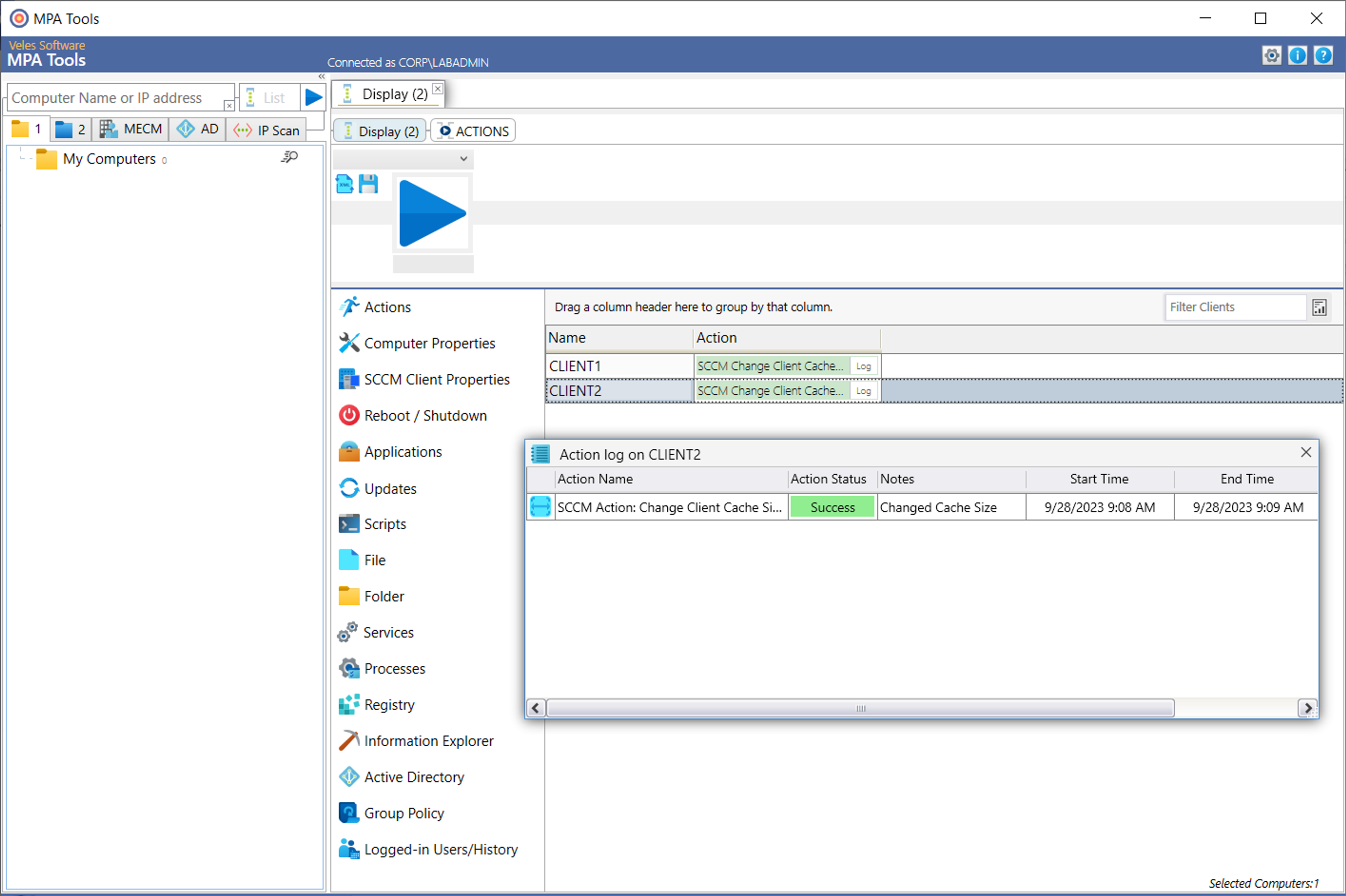Click the small play arrow beside List
Viewport: 1346px width, 896px height.
click(313, 97)
